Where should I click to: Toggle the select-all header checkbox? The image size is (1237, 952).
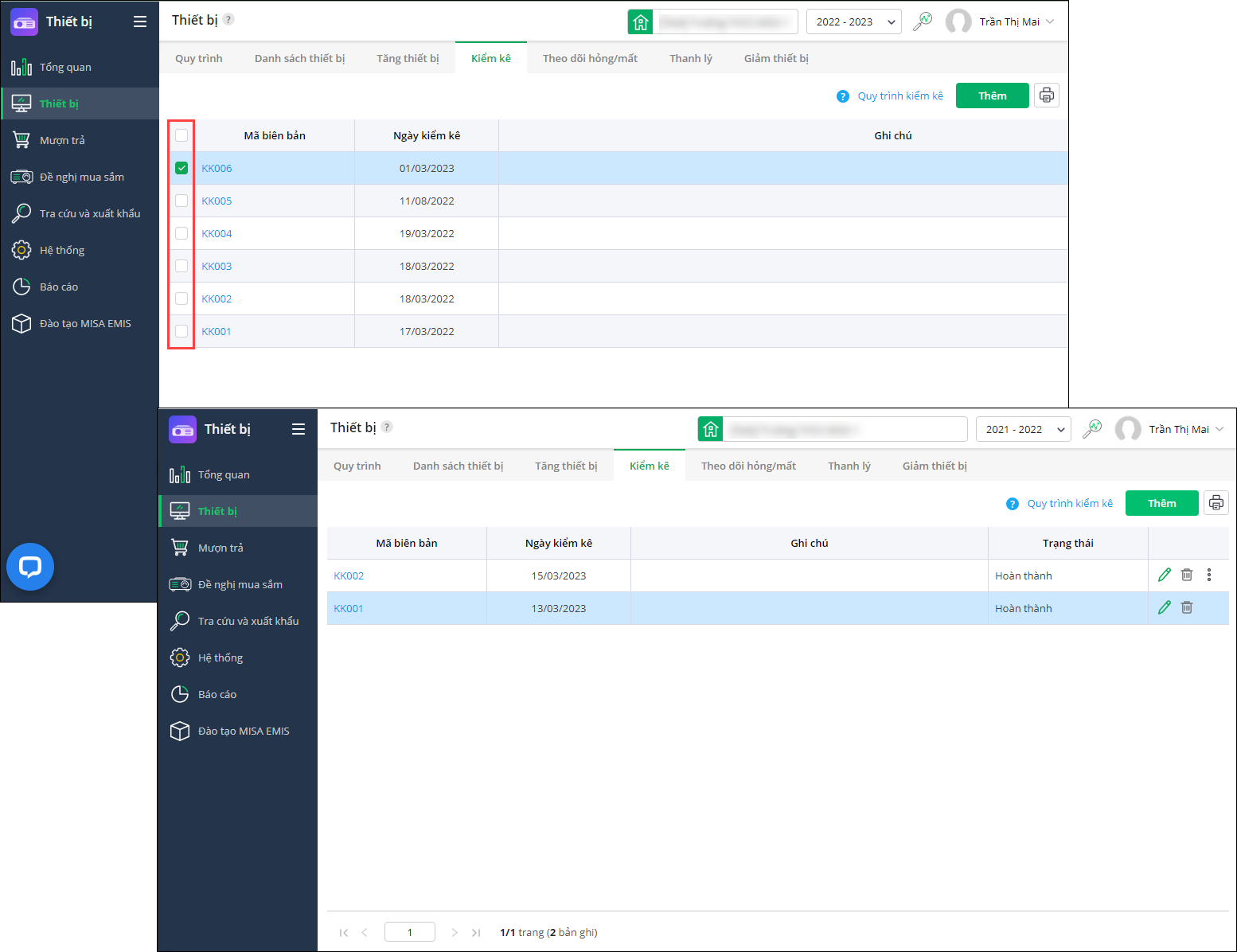(181, 135)
